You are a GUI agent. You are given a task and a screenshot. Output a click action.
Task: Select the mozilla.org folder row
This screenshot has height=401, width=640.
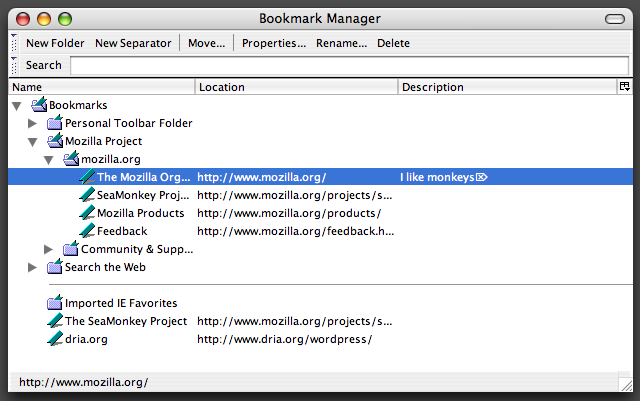(x=111, y=159)
